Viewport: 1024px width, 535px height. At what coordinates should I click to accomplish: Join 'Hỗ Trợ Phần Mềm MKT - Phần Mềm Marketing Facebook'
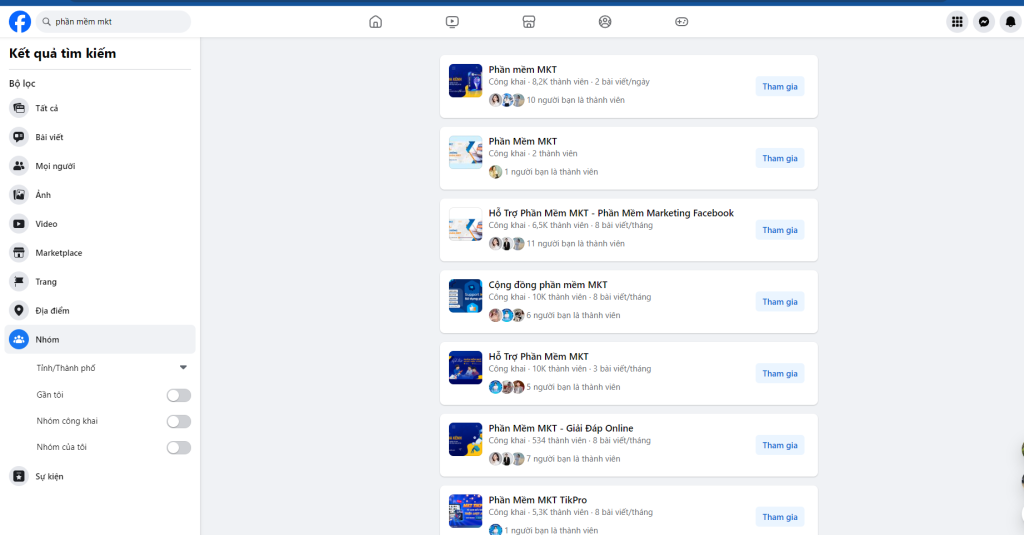click(780, 230)
